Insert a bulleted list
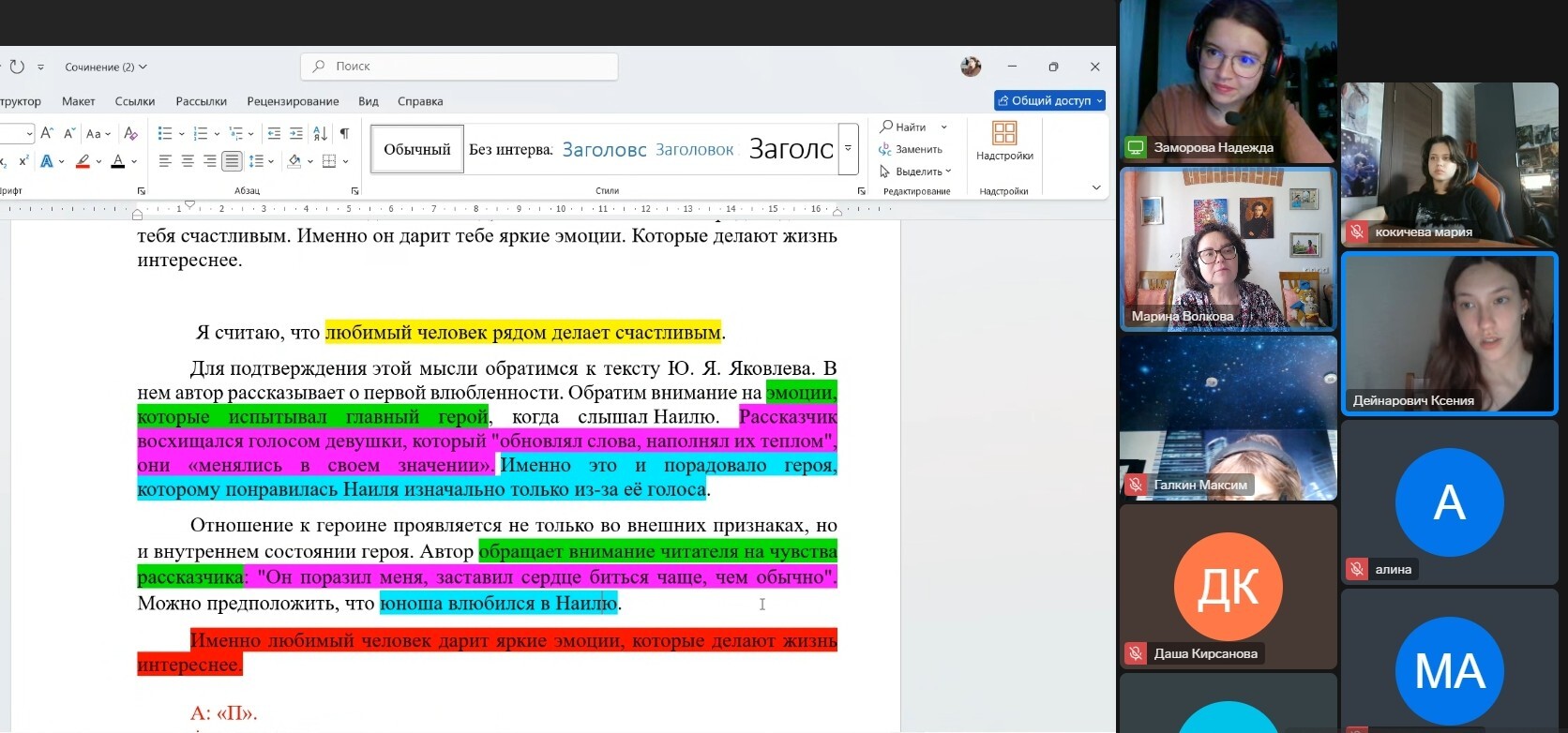1568x733 pixels. pos(165,133)
